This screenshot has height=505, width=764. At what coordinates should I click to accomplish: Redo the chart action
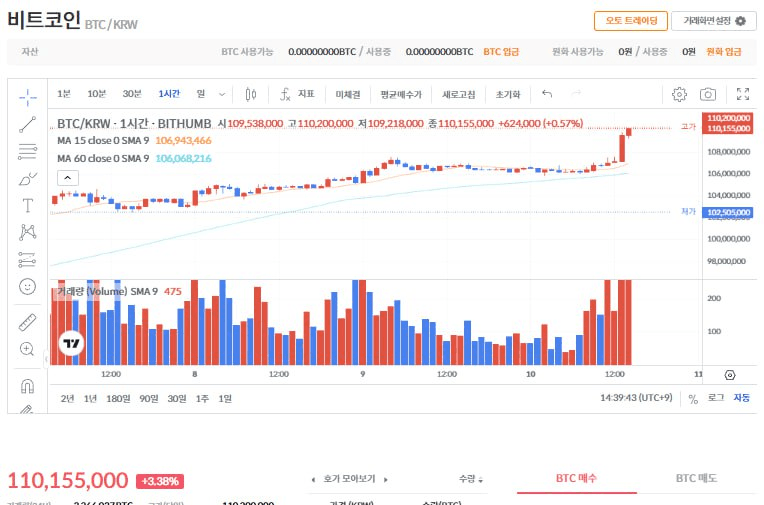[576, 94]
